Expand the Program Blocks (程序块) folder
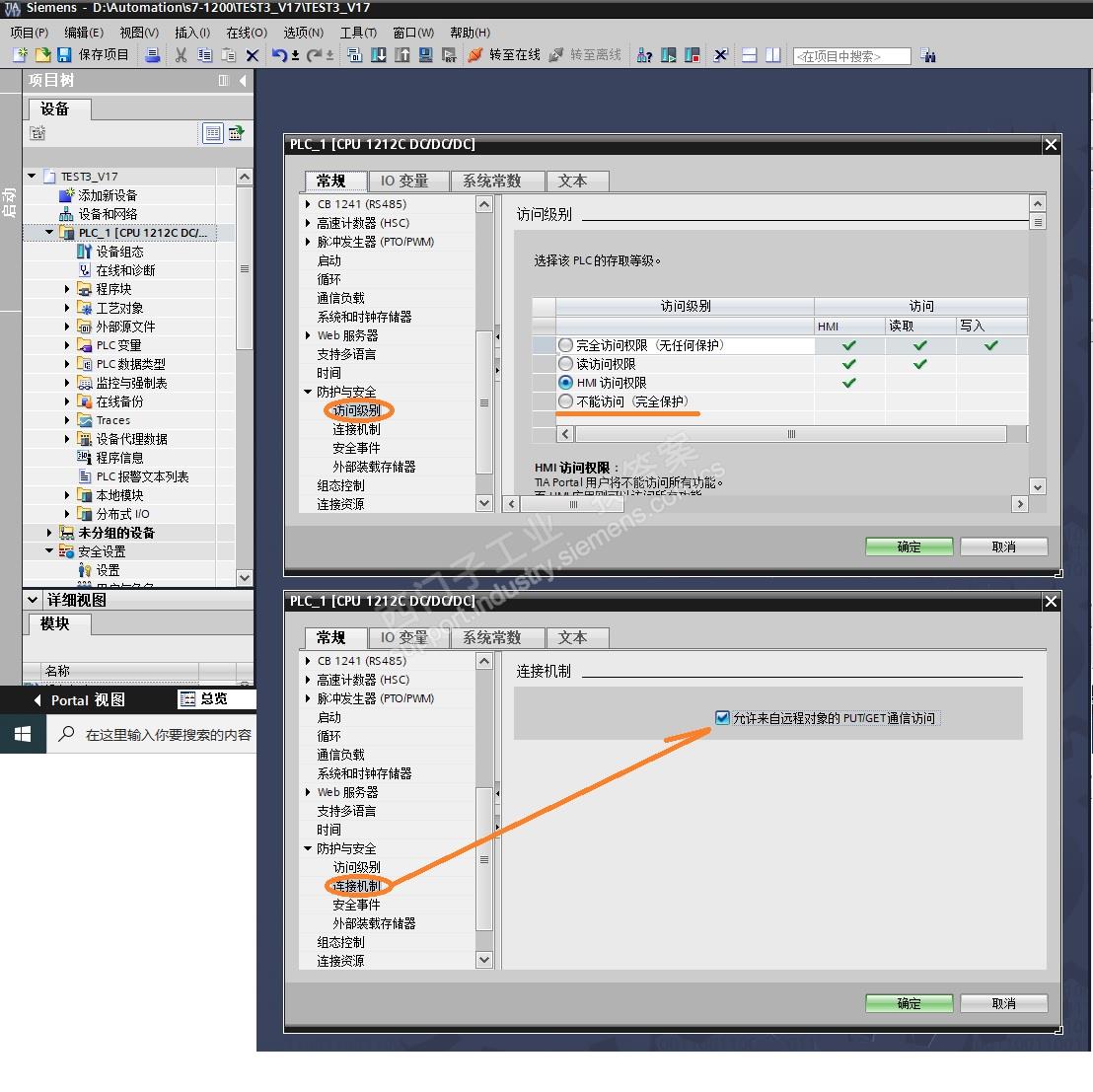1093x1092 pixels. 67,289
